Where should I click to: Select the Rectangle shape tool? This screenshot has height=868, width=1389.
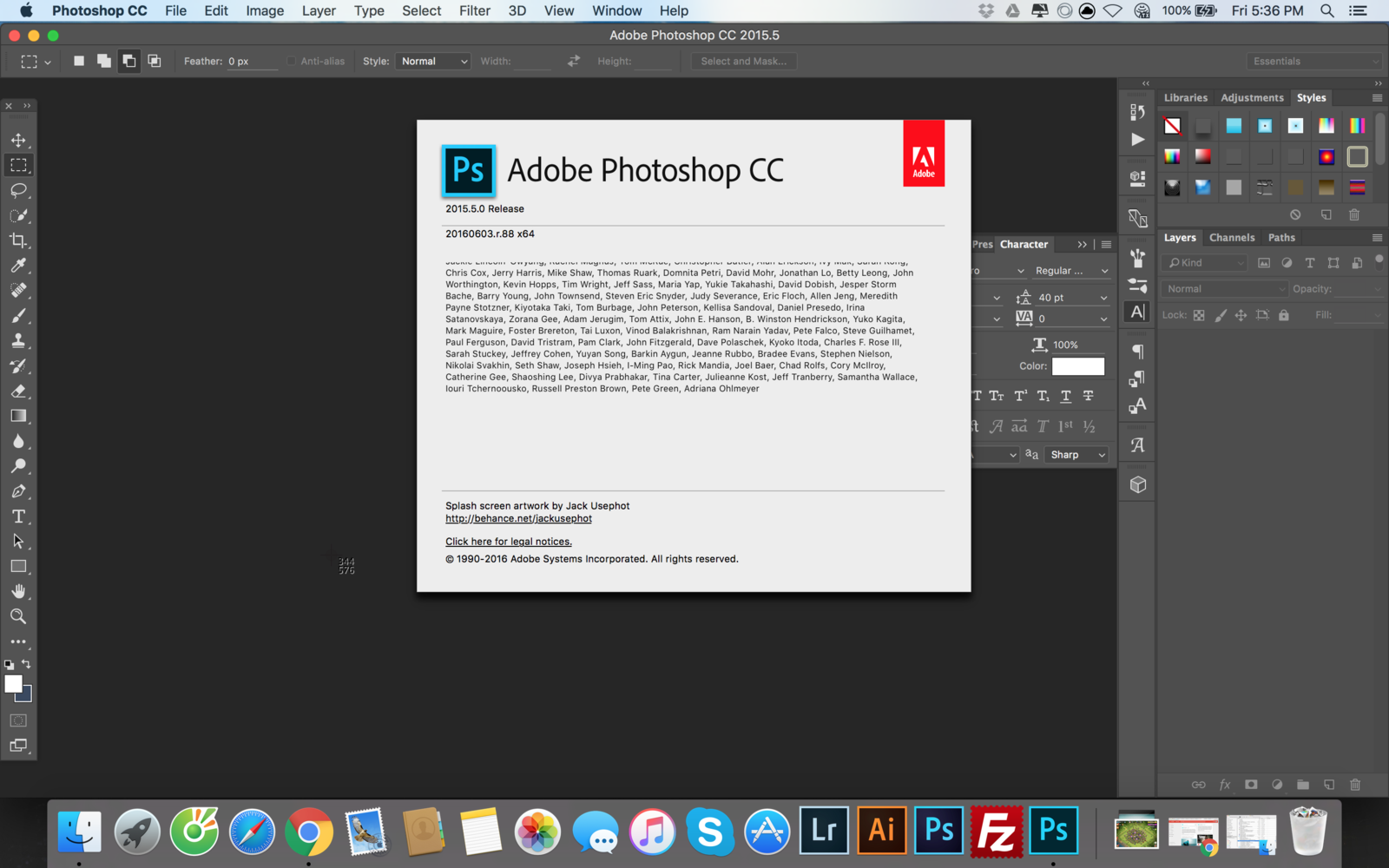pos(18,567)
